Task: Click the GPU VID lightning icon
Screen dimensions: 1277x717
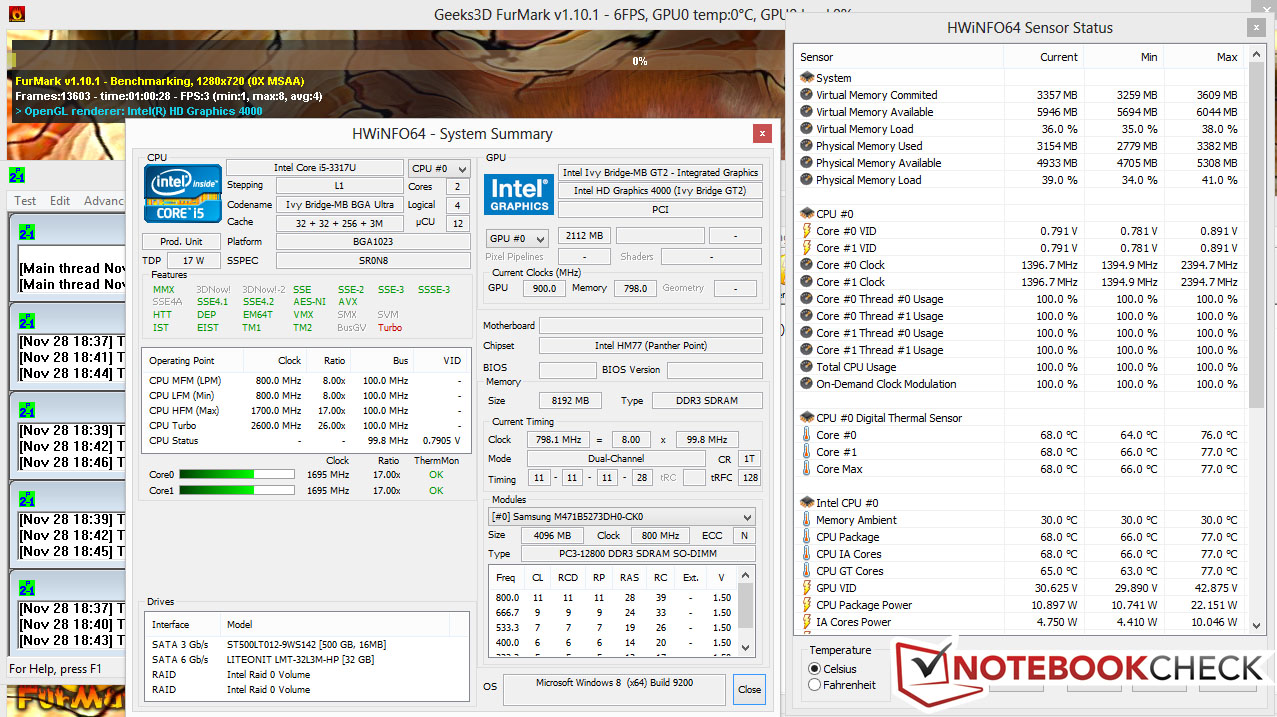Action: pos(807,588)
